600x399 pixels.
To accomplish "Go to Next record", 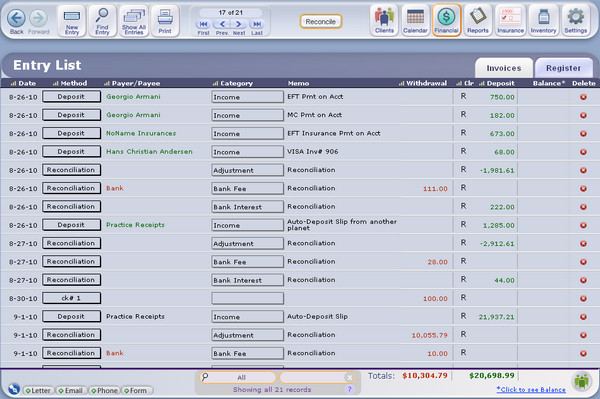I will pos(239,24).
